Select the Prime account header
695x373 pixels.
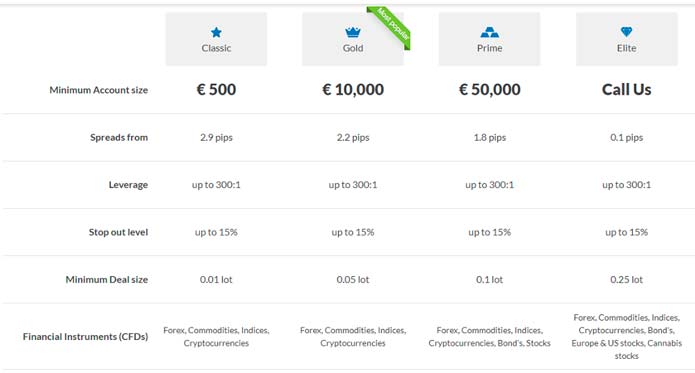[489, 39]
